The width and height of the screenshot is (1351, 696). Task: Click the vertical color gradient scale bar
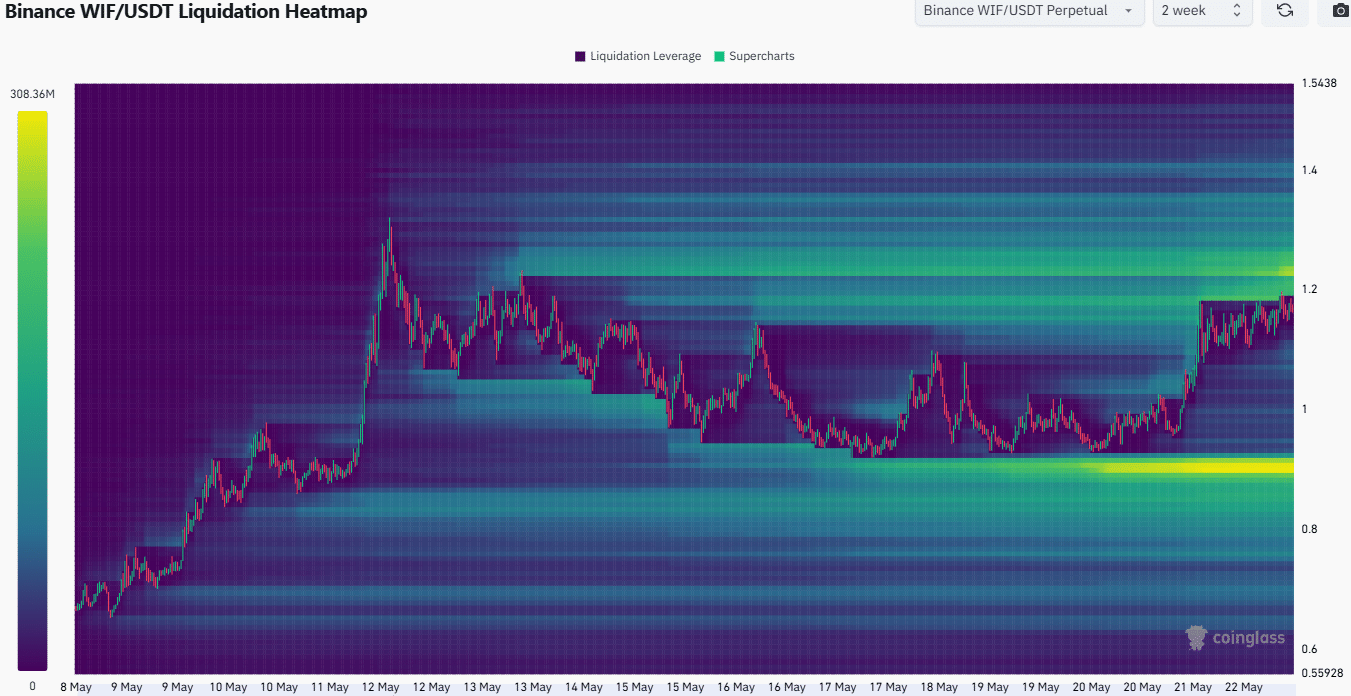pyautogui.click(x=32, y=390)
